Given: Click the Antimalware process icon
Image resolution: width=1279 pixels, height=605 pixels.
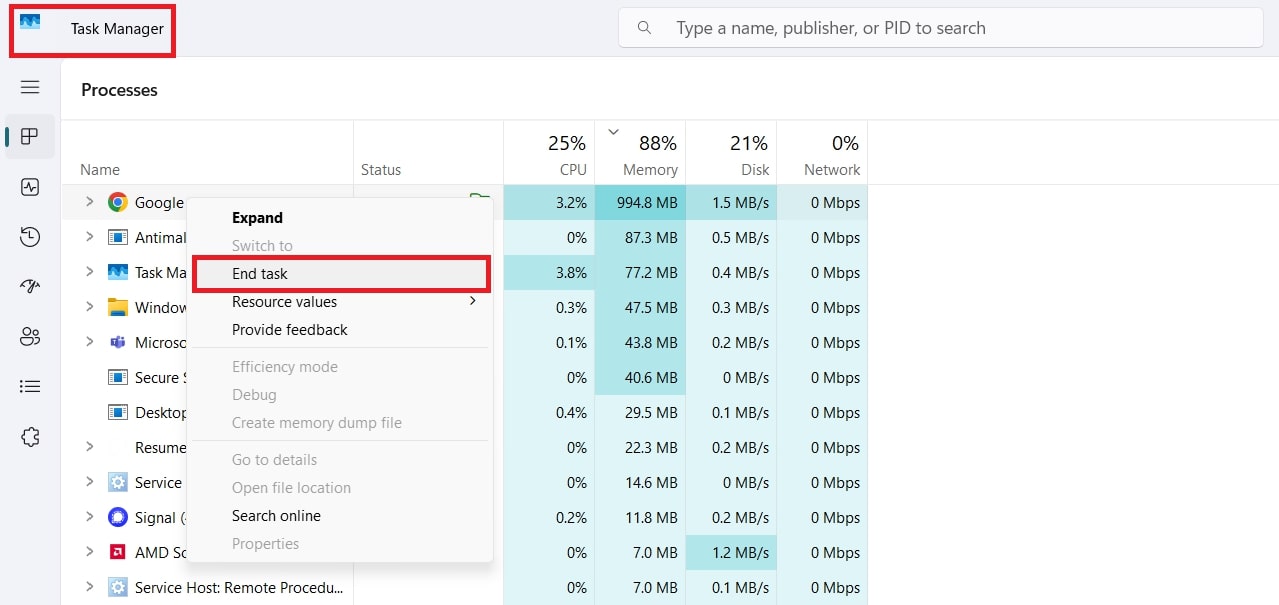Looking at the screenshot, I should [x=118, y=237].
